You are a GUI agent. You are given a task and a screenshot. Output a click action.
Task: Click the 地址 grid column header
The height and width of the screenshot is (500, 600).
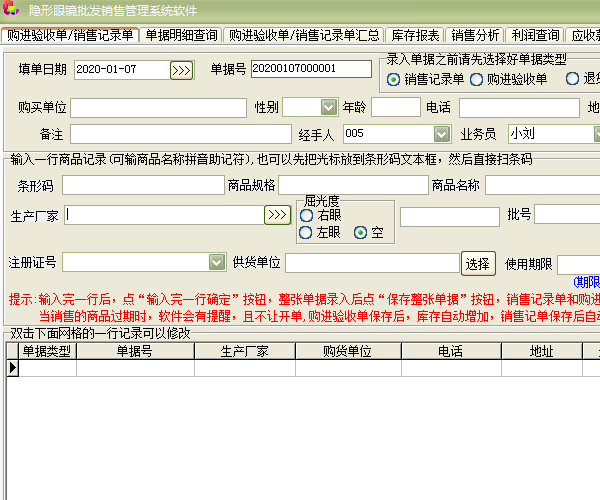[541, 351]
